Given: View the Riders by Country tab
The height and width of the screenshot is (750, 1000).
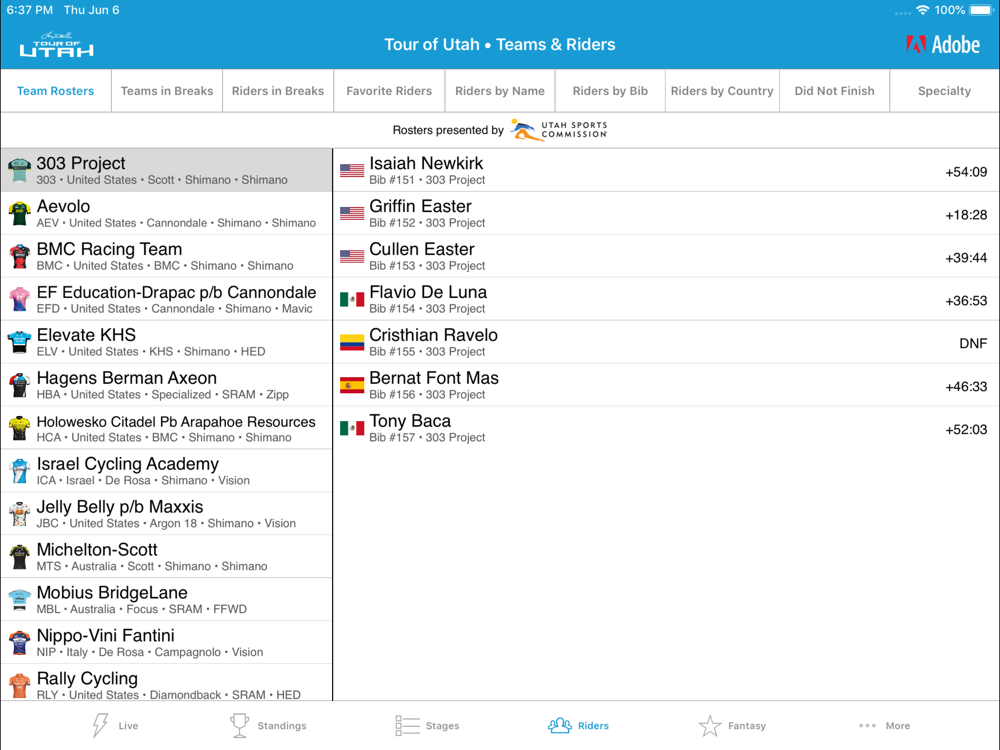Looking at the screenshot, I should [722, 91].
